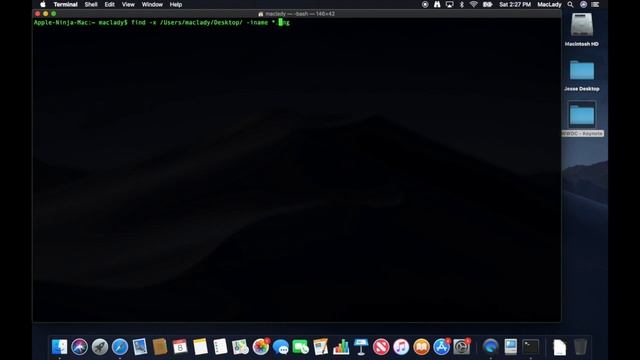Image resolution: width=640 pixels, height=360 pixels.
Task: Open Keynote podium icon in Dock
Action: coord(361,347)
